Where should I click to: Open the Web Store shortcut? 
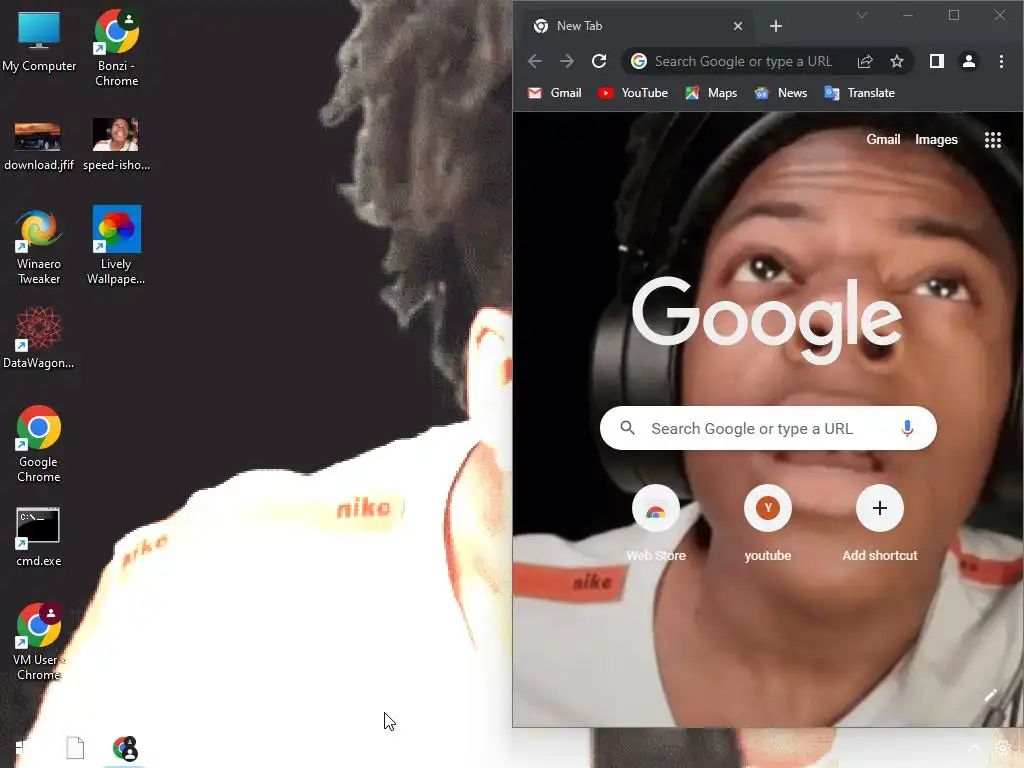(656, 524)
